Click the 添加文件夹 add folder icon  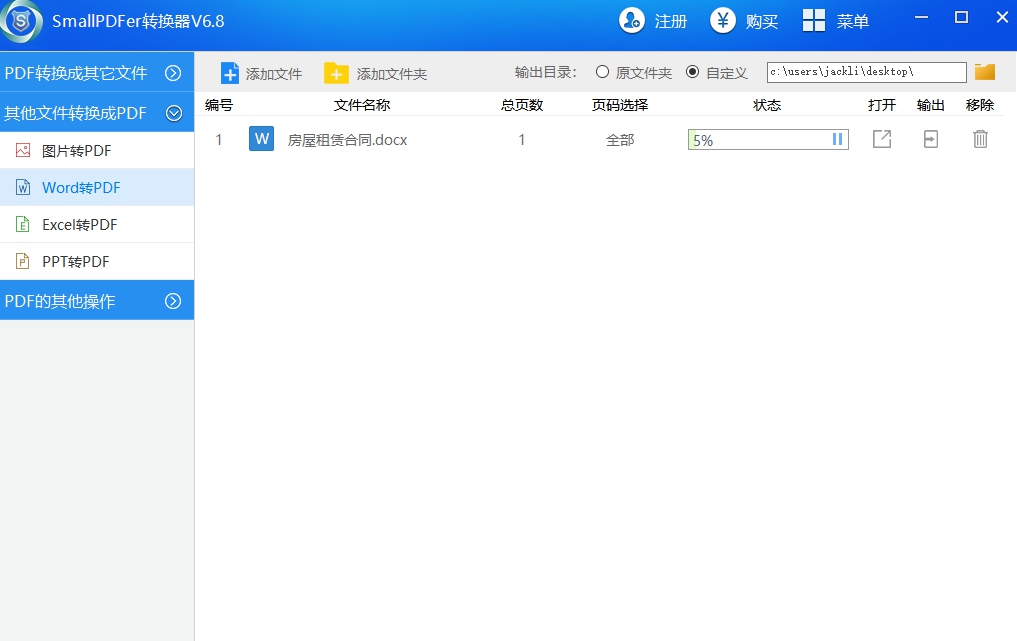[x=334, y=72]
